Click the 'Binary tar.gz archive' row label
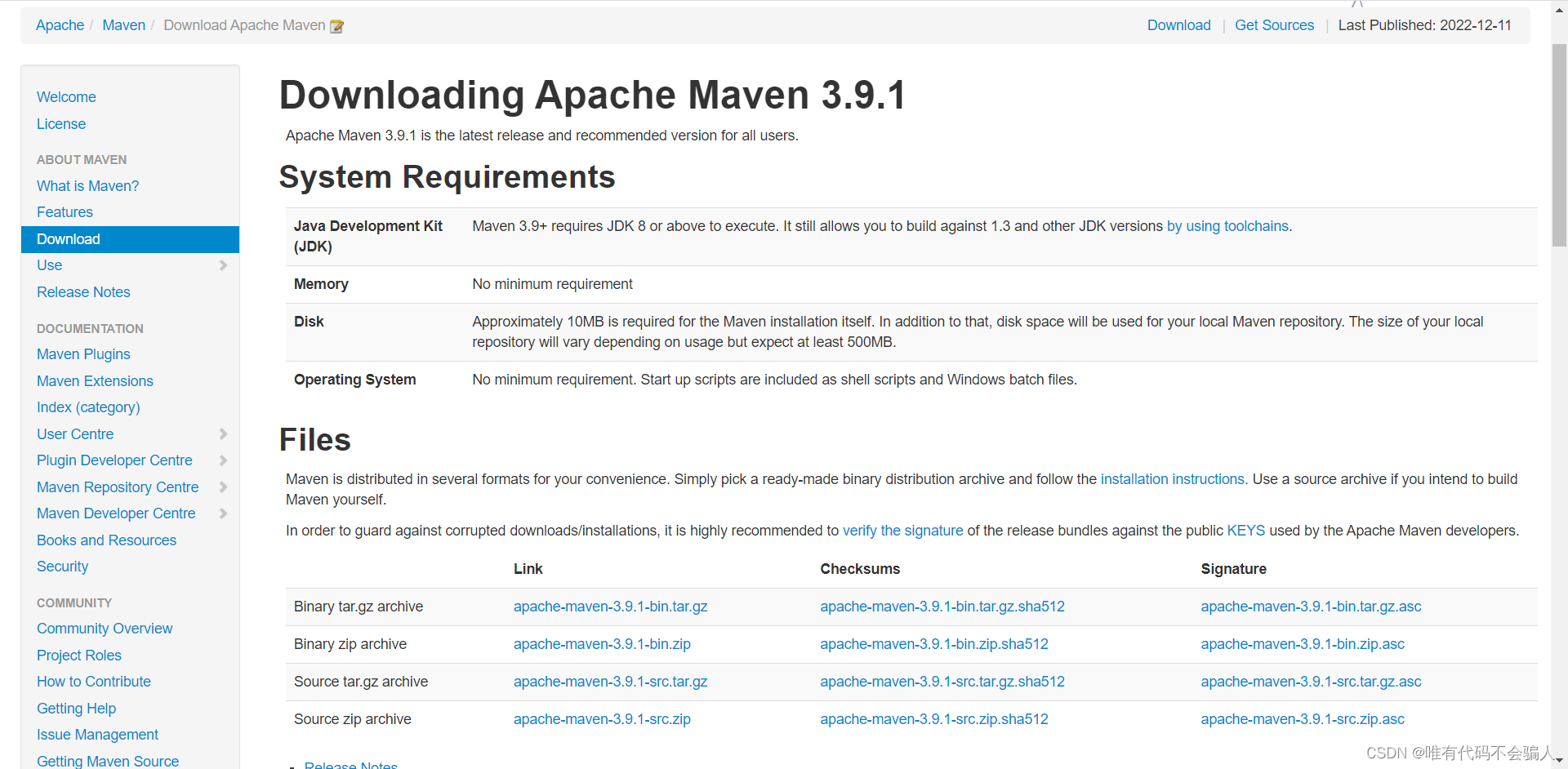The width and height of the screenshot is (1568, 769). click(359, 607)
